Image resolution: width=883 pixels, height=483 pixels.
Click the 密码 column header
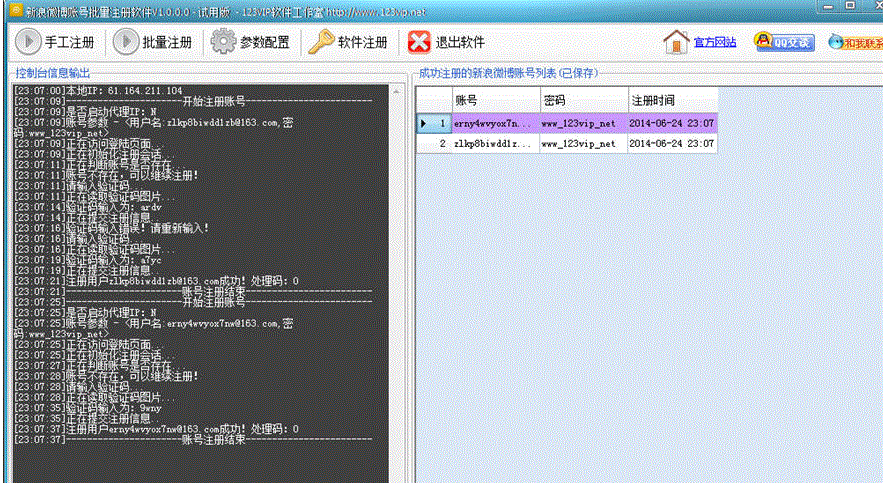coord(584,100)
